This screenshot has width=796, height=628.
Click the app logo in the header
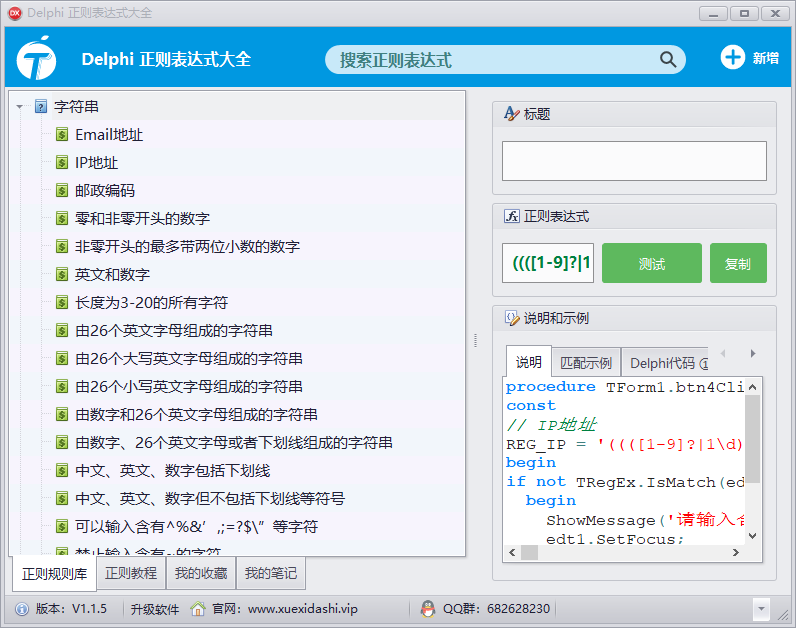pos(36,58)
